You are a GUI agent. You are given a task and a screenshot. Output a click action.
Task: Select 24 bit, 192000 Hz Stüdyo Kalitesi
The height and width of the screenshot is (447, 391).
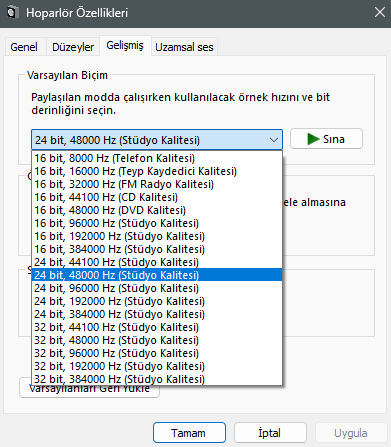[157, 301]
